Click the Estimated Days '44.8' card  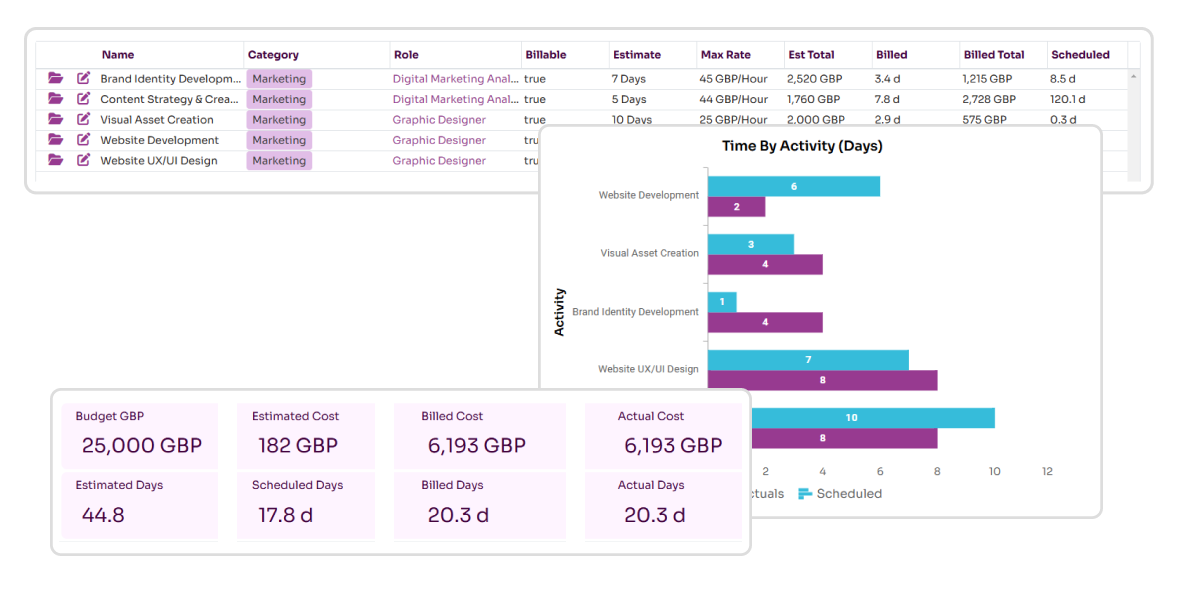(140, 505)
